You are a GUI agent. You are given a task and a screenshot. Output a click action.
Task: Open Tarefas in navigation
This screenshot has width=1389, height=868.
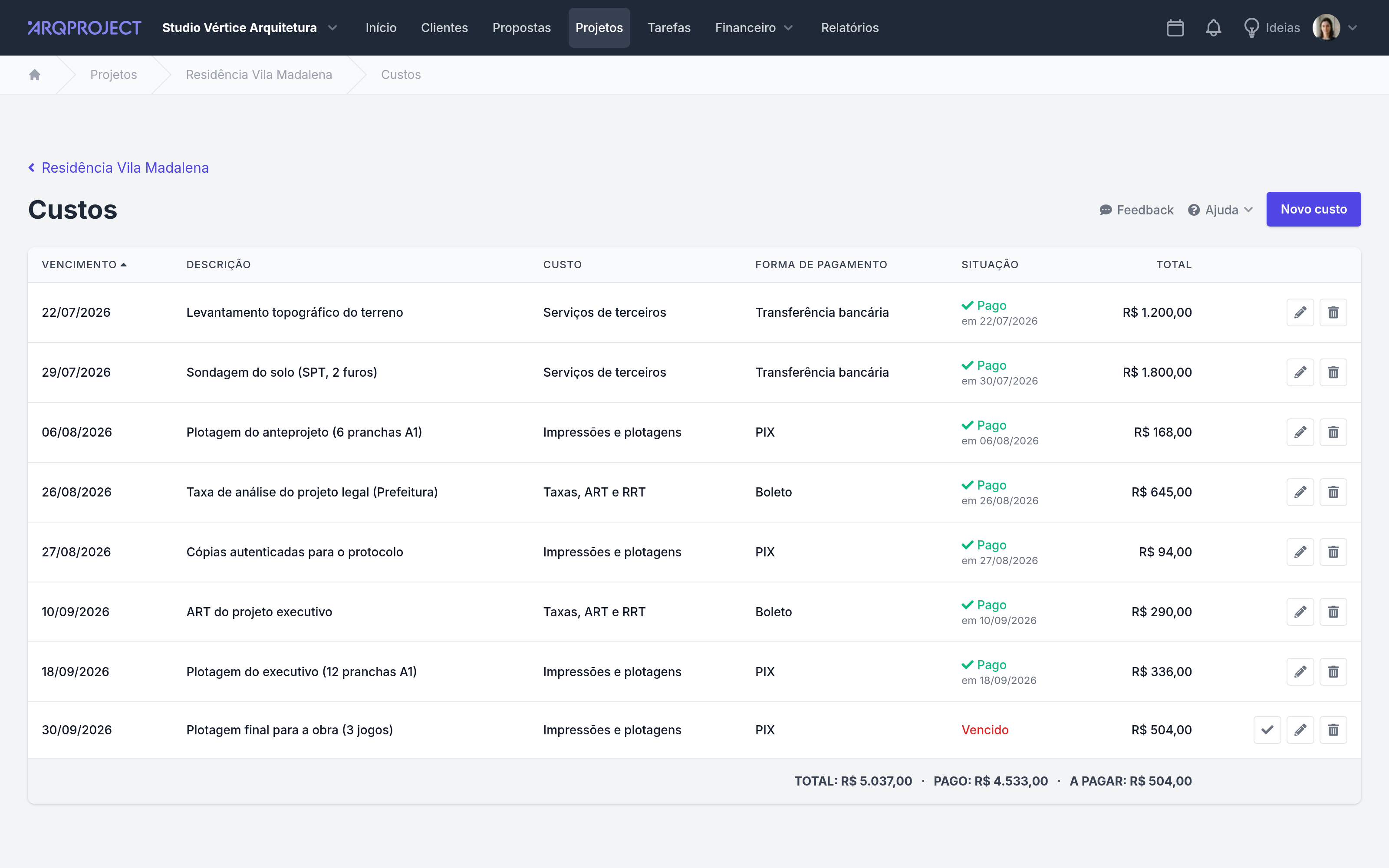[x=668, y=27]
